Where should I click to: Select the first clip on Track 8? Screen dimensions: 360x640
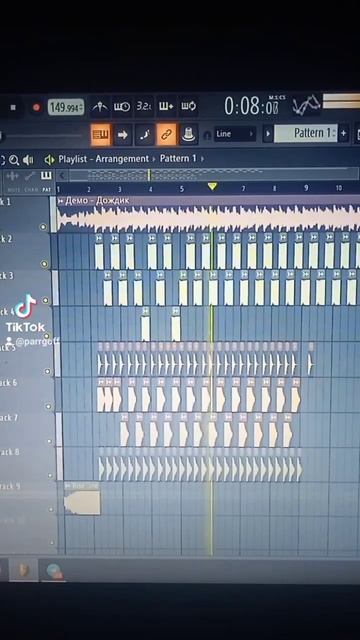[101, 464]
